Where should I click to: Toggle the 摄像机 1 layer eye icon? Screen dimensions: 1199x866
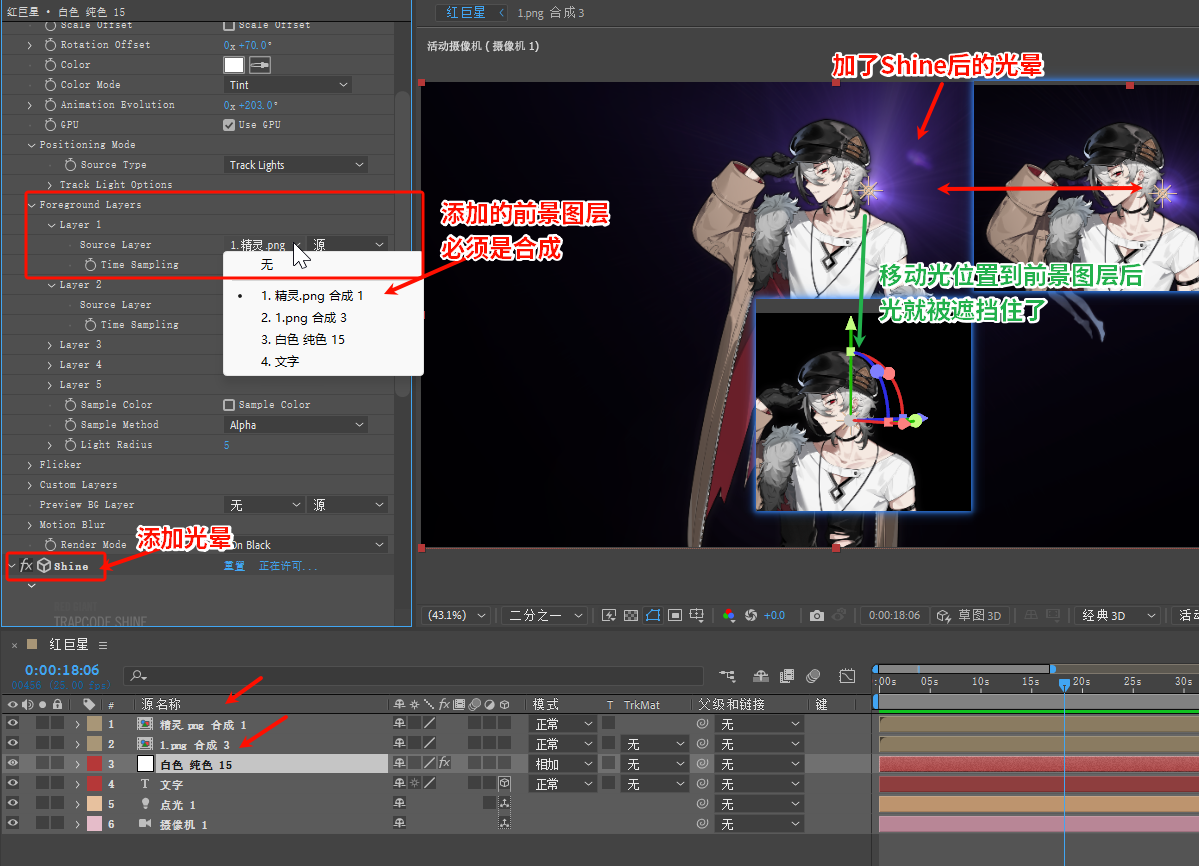point(12,823)
